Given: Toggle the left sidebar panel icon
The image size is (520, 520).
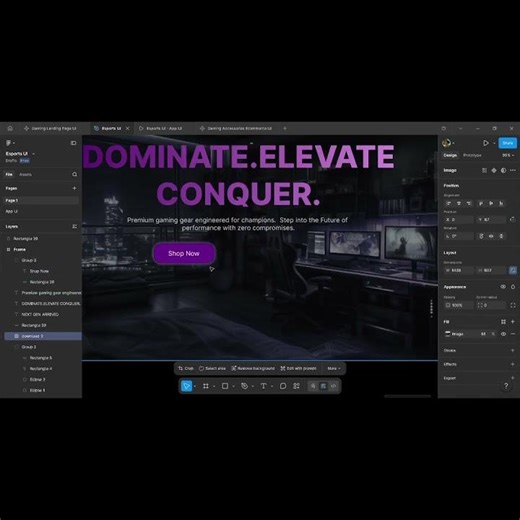Looking at the screenshot, I should (x=73, y=143).
